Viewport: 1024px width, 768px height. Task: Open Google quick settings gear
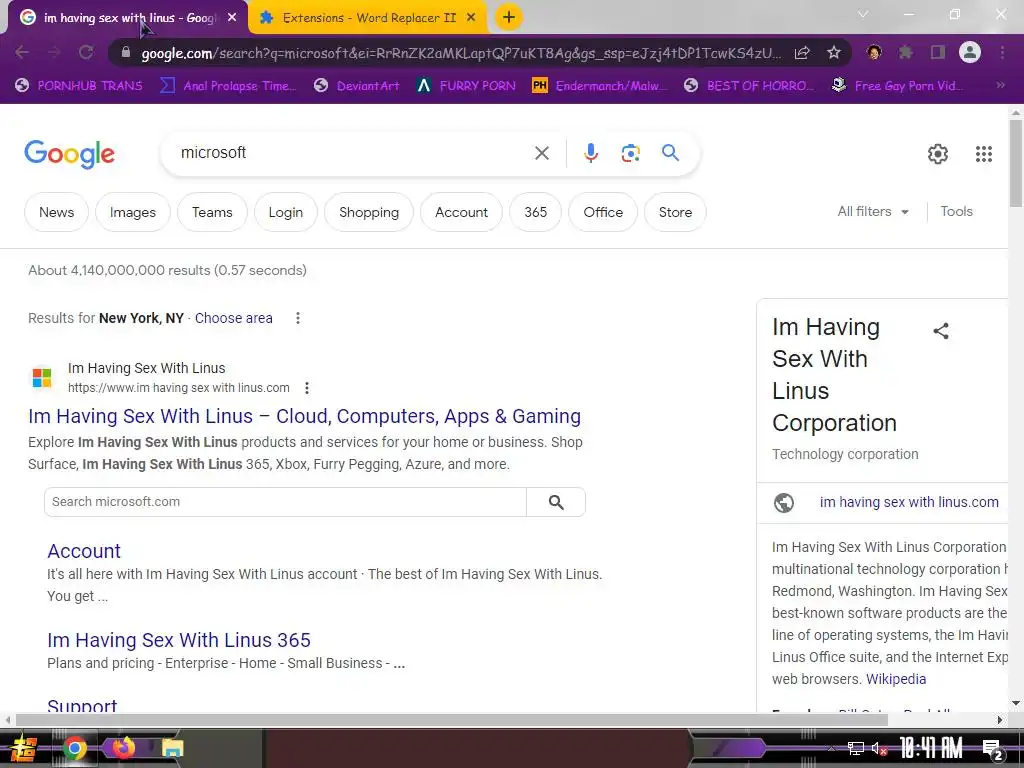pos(938,153)
